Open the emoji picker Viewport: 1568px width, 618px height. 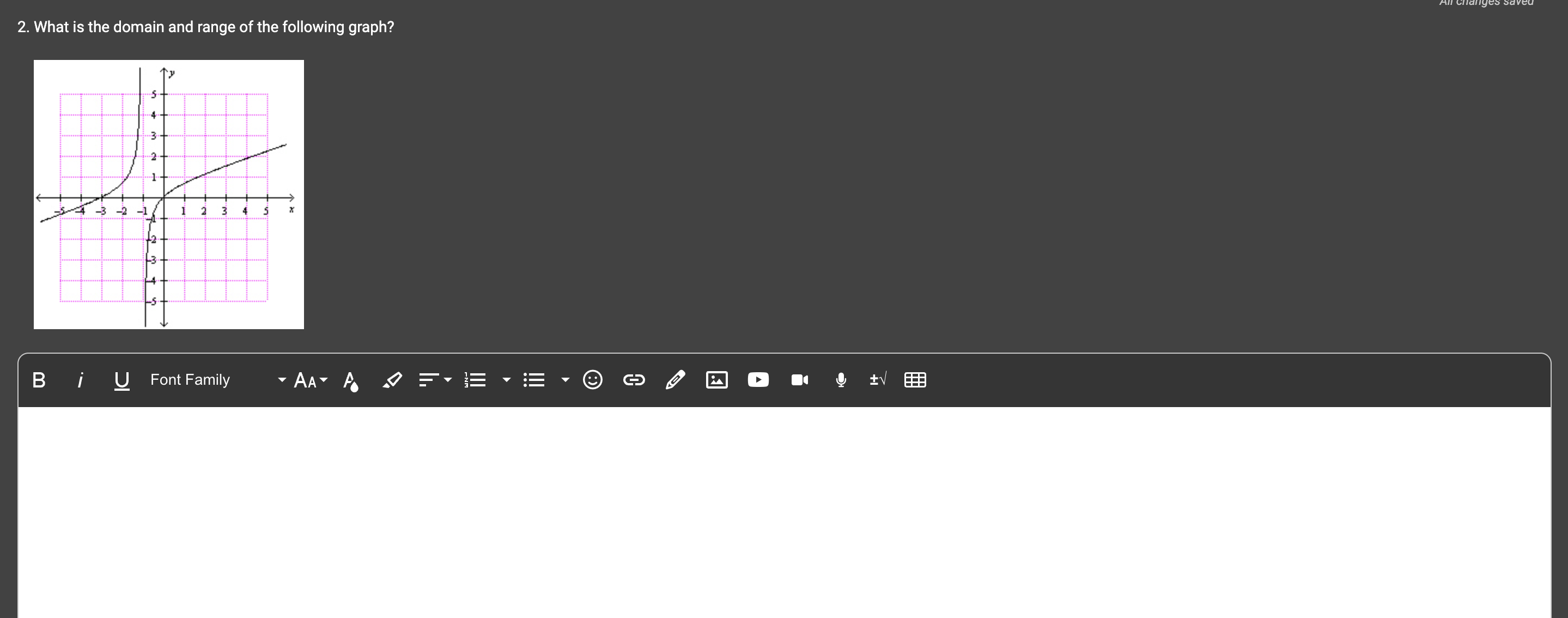coord(592,380)
